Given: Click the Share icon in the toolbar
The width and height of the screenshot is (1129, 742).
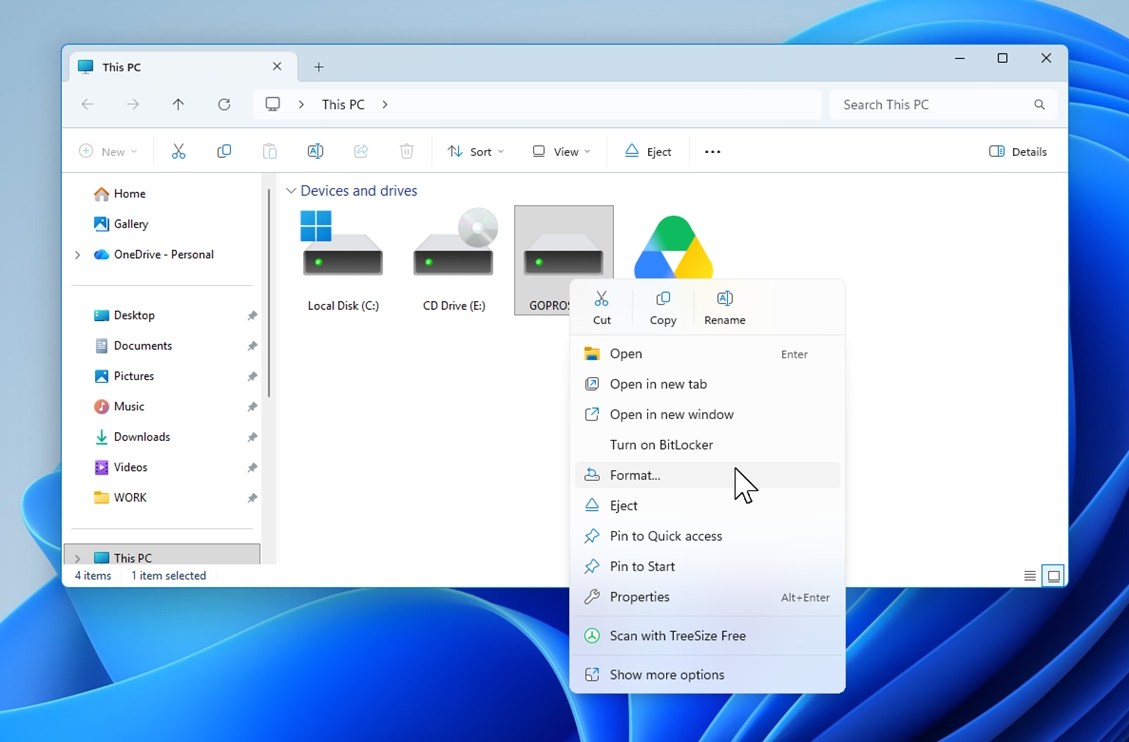Looking at the screenshot, I should point(361,151).
